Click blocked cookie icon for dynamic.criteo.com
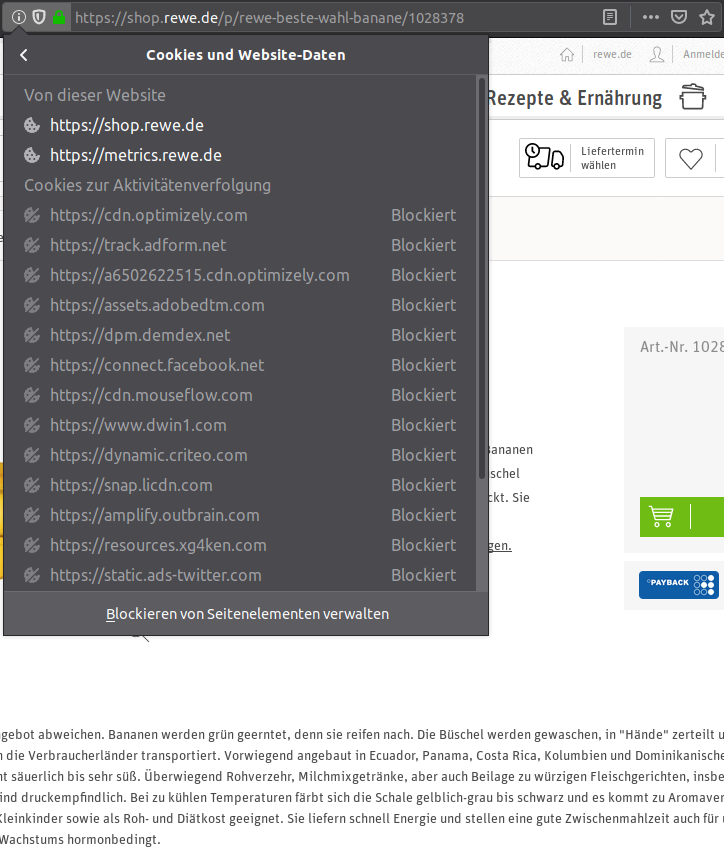The width and height of the screenshot is (724, 864). click(32, 455)
